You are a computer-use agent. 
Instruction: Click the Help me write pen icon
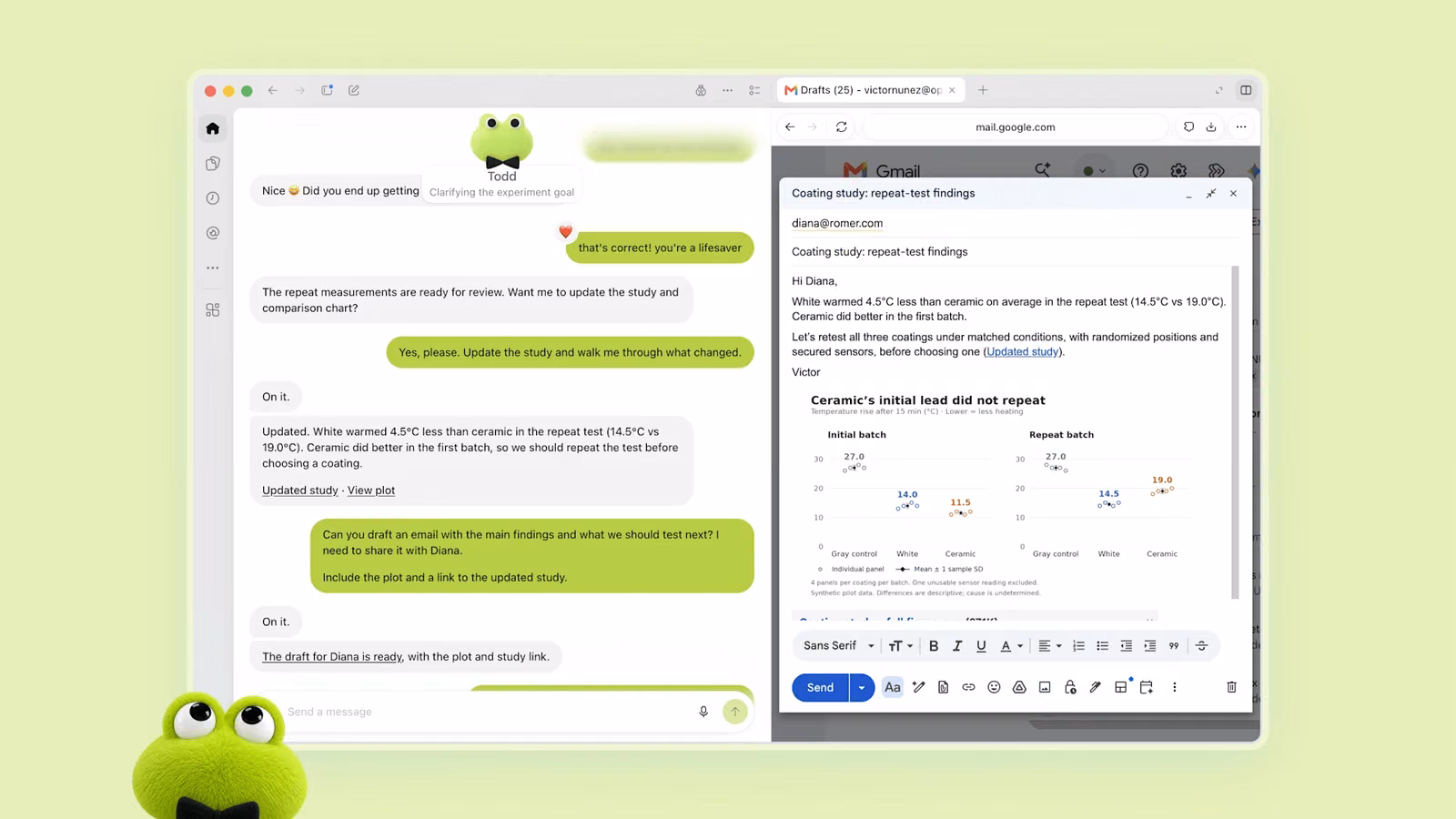(x=918, y=688)
